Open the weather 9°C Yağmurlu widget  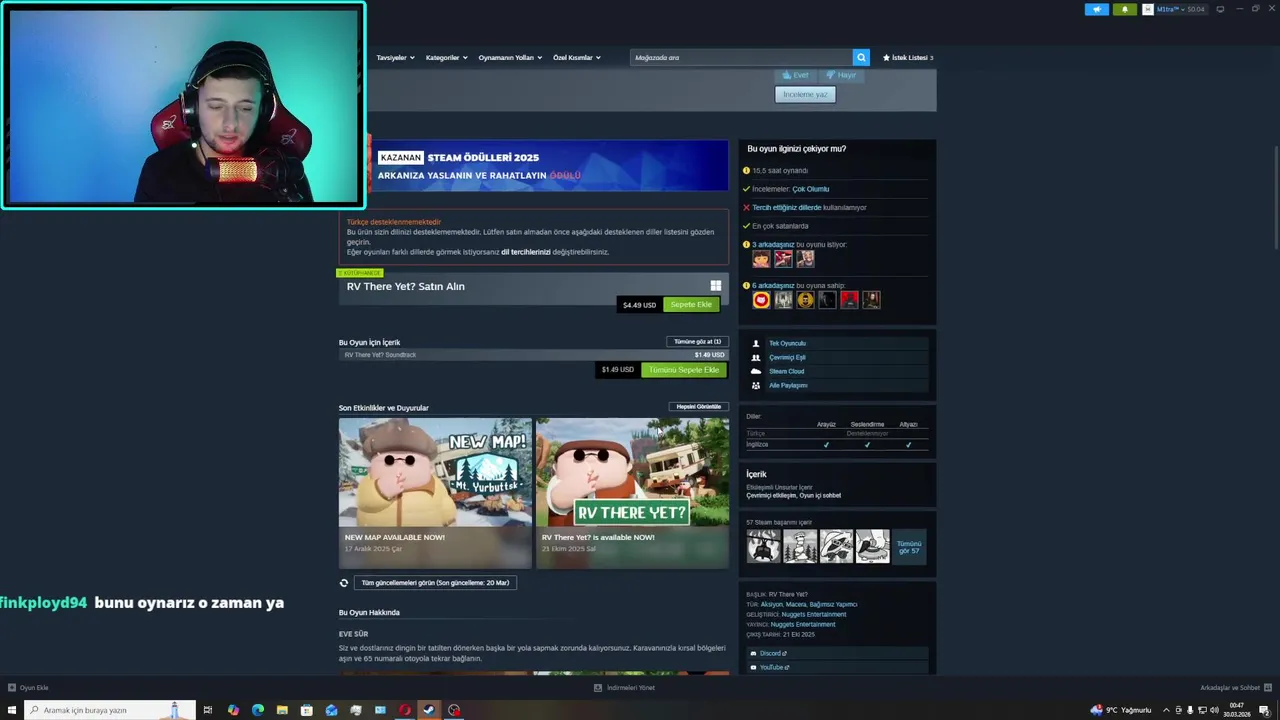pyautogui.click(x=1121, y=710)
